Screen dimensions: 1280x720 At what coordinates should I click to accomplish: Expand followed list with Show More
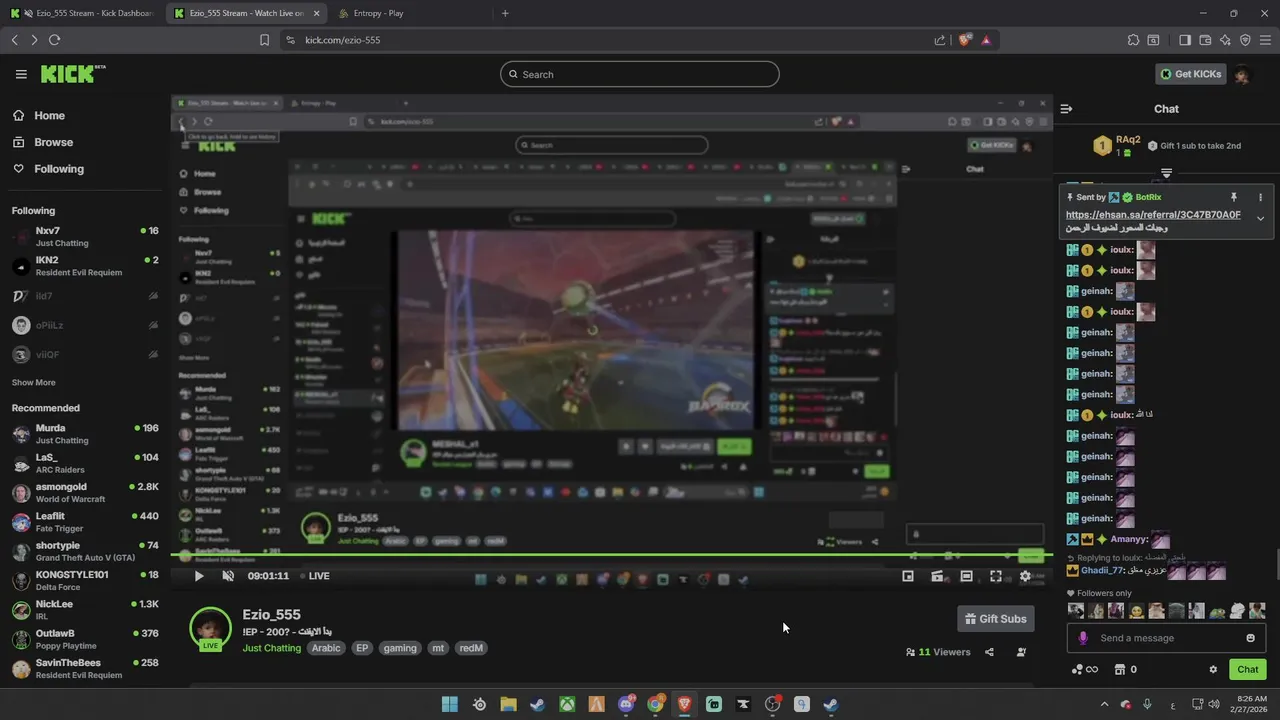[33, 383]
